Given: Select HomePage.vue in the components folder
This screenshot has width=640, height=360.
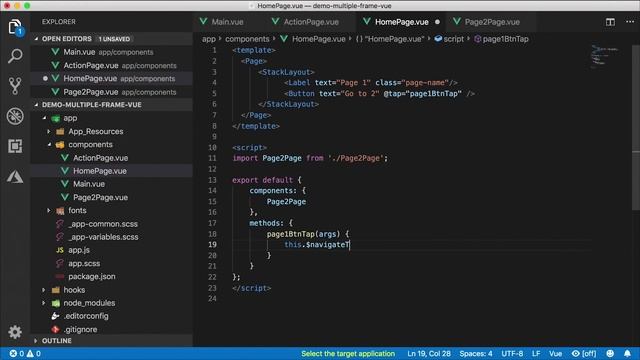Looking at the screenshot, I should tap(112, 171).
